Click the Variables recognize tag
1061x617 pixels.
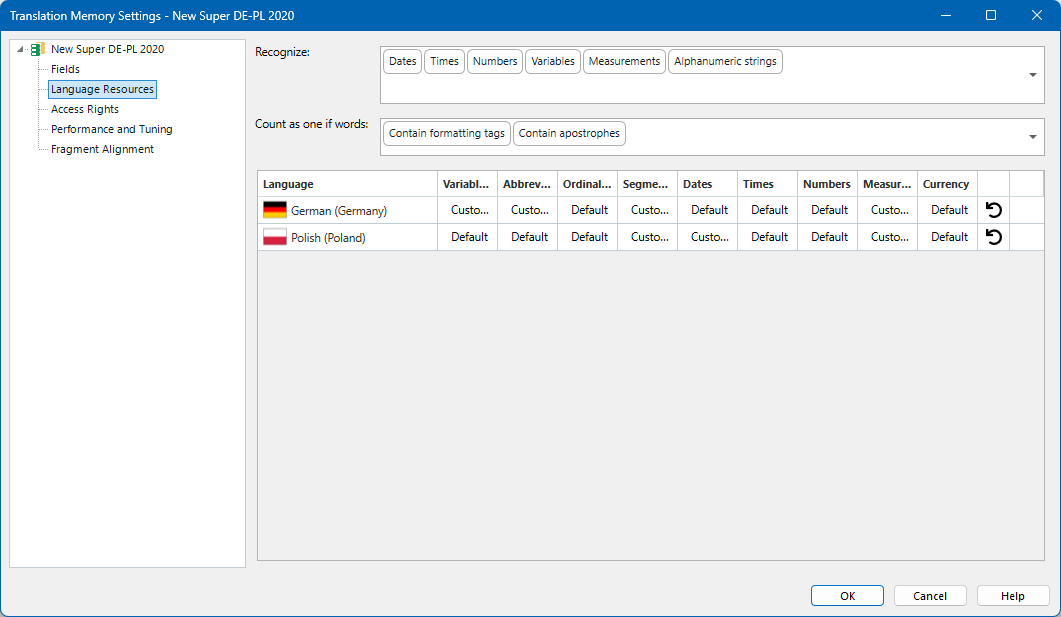tap(553, 62)
